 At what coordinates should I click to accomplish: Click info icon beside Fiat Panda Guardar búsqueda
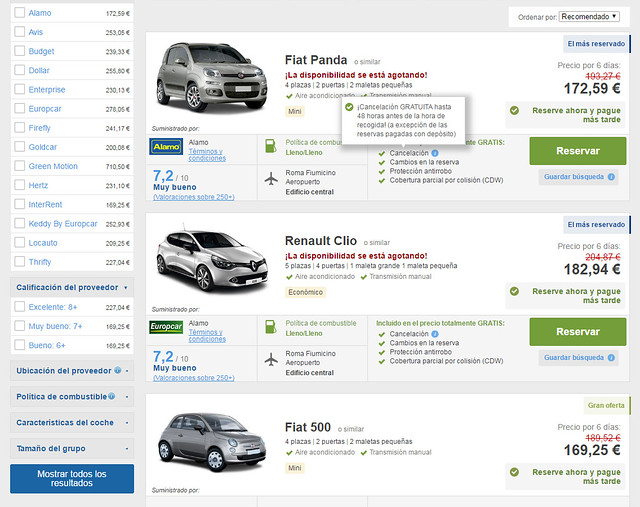pyautogui.click(x=611, y=177)
